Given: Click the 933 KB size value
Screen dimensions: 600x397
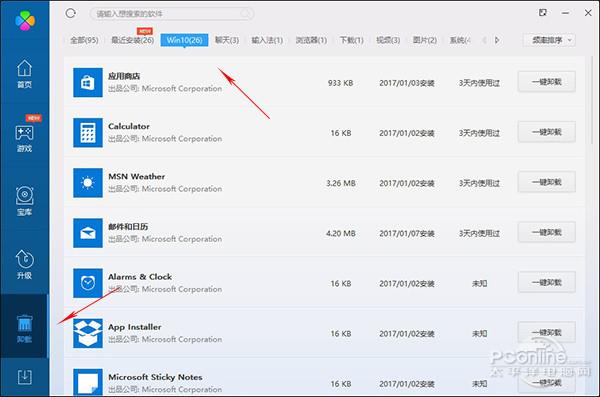Looking at the screenshot, I should pos(341,83).
